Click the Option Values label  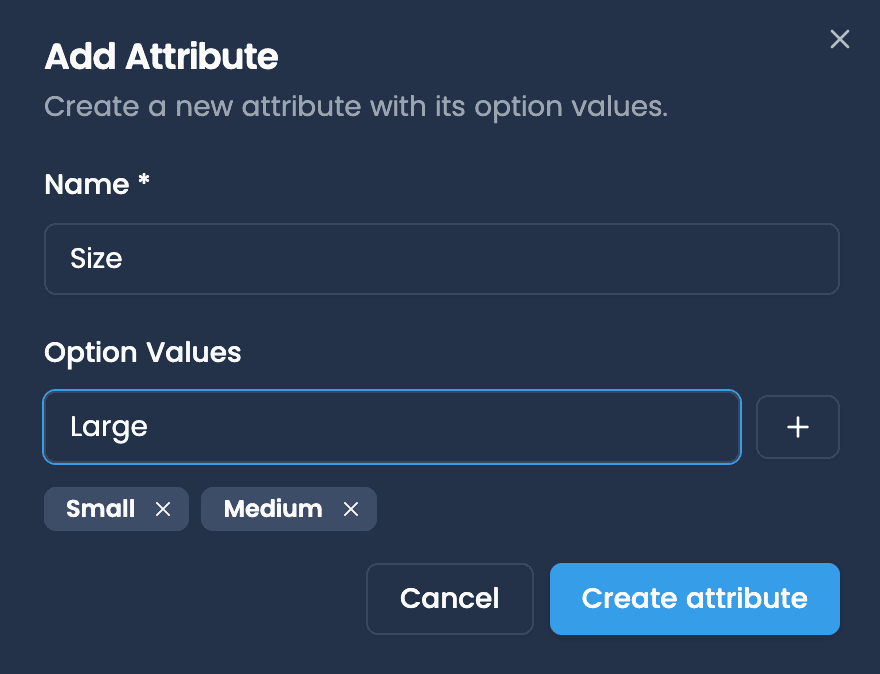(143, 352)
